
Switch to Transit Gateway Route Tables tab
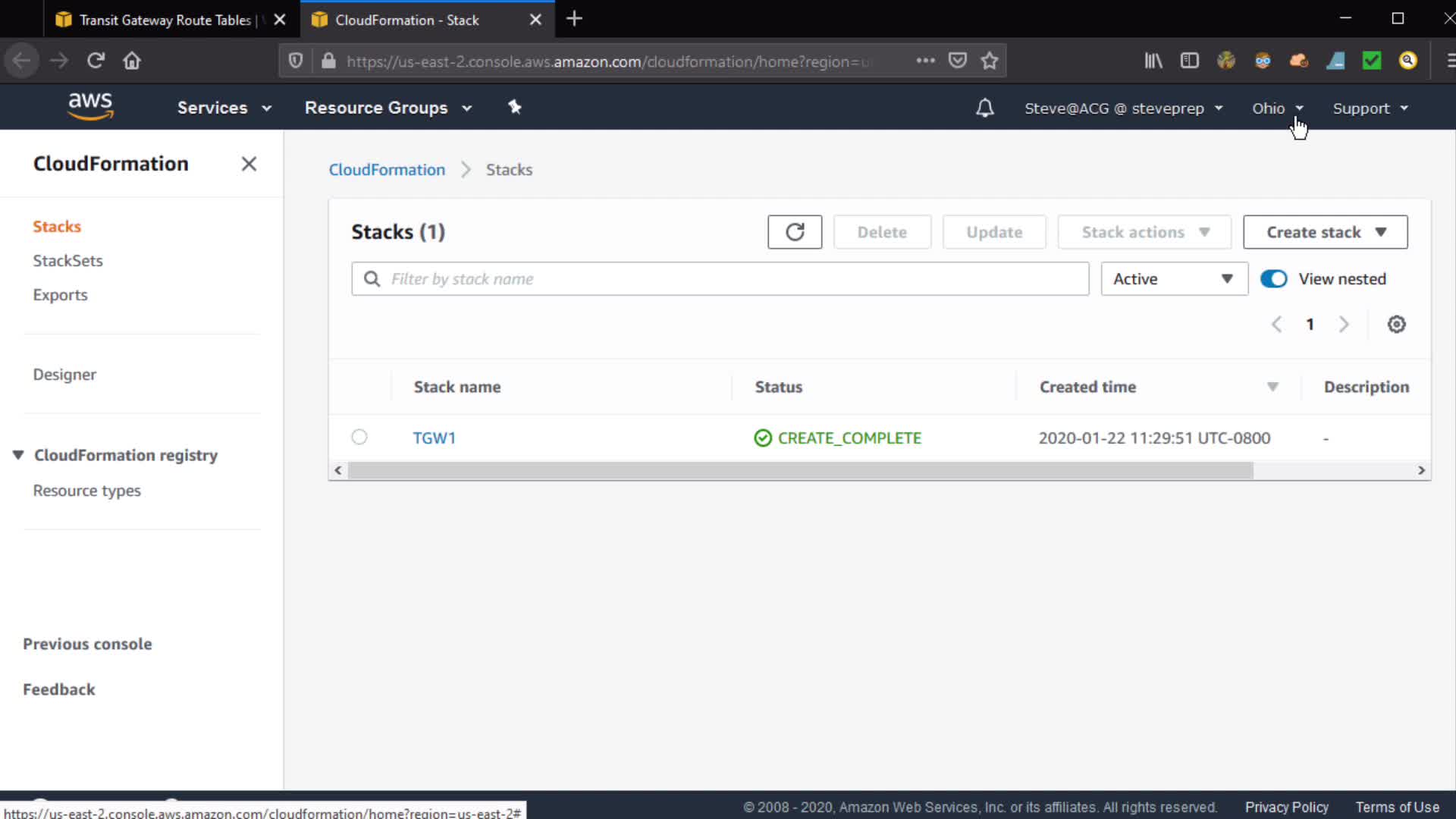coord(165,20)
